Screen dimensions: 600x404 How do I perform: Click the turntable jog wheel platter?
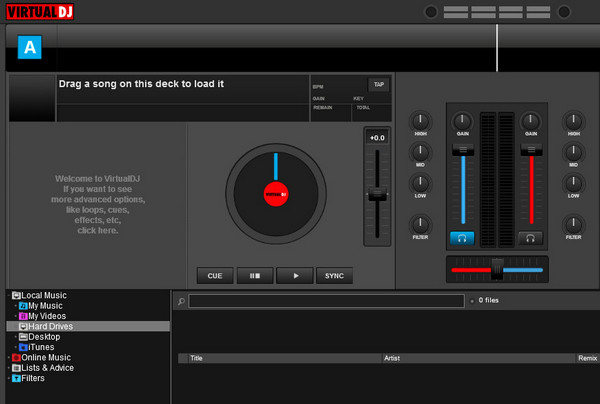coord(275,192)
